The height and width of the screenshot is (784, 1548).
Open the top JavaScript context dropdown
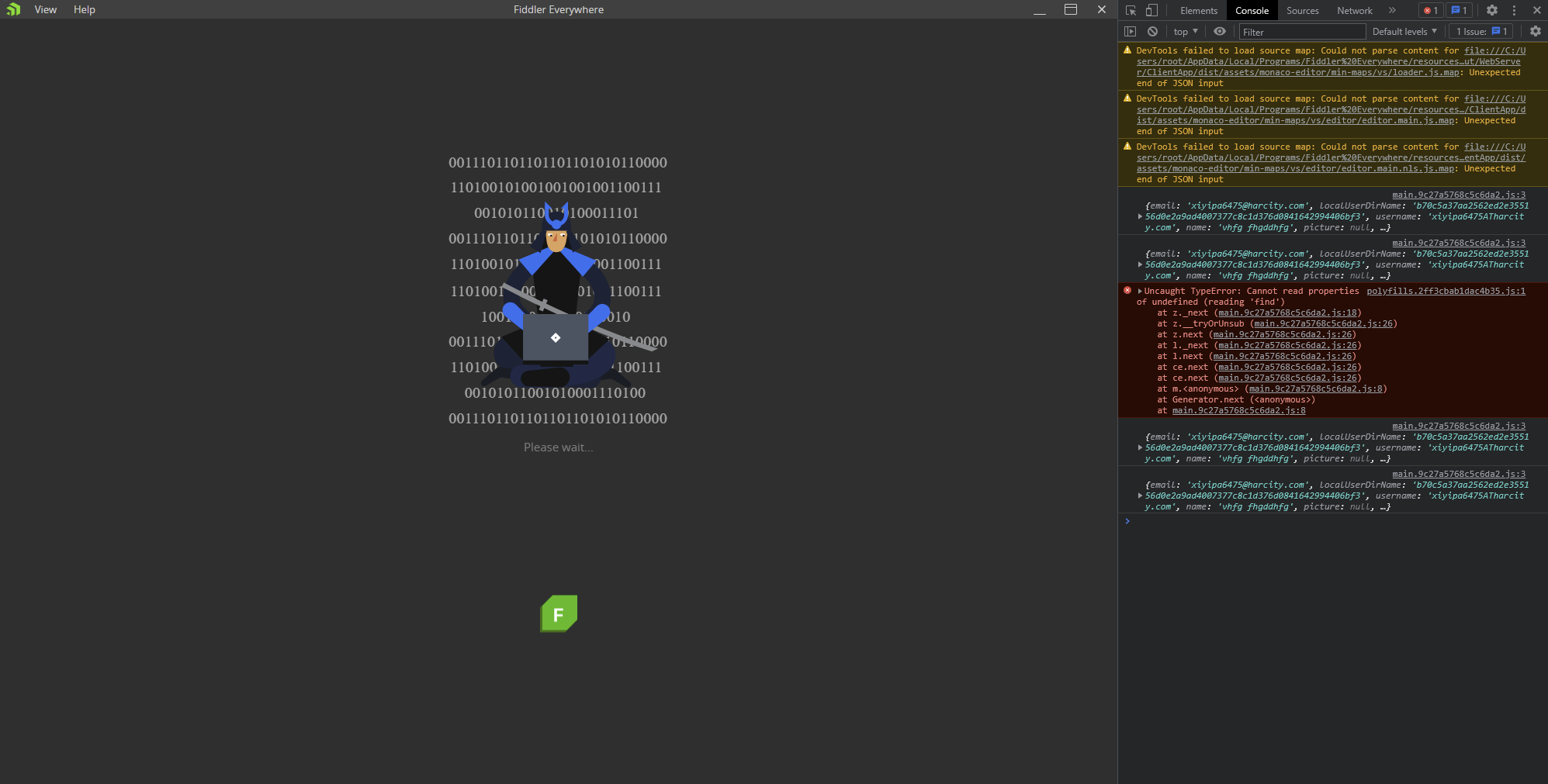coord(1186,32)
